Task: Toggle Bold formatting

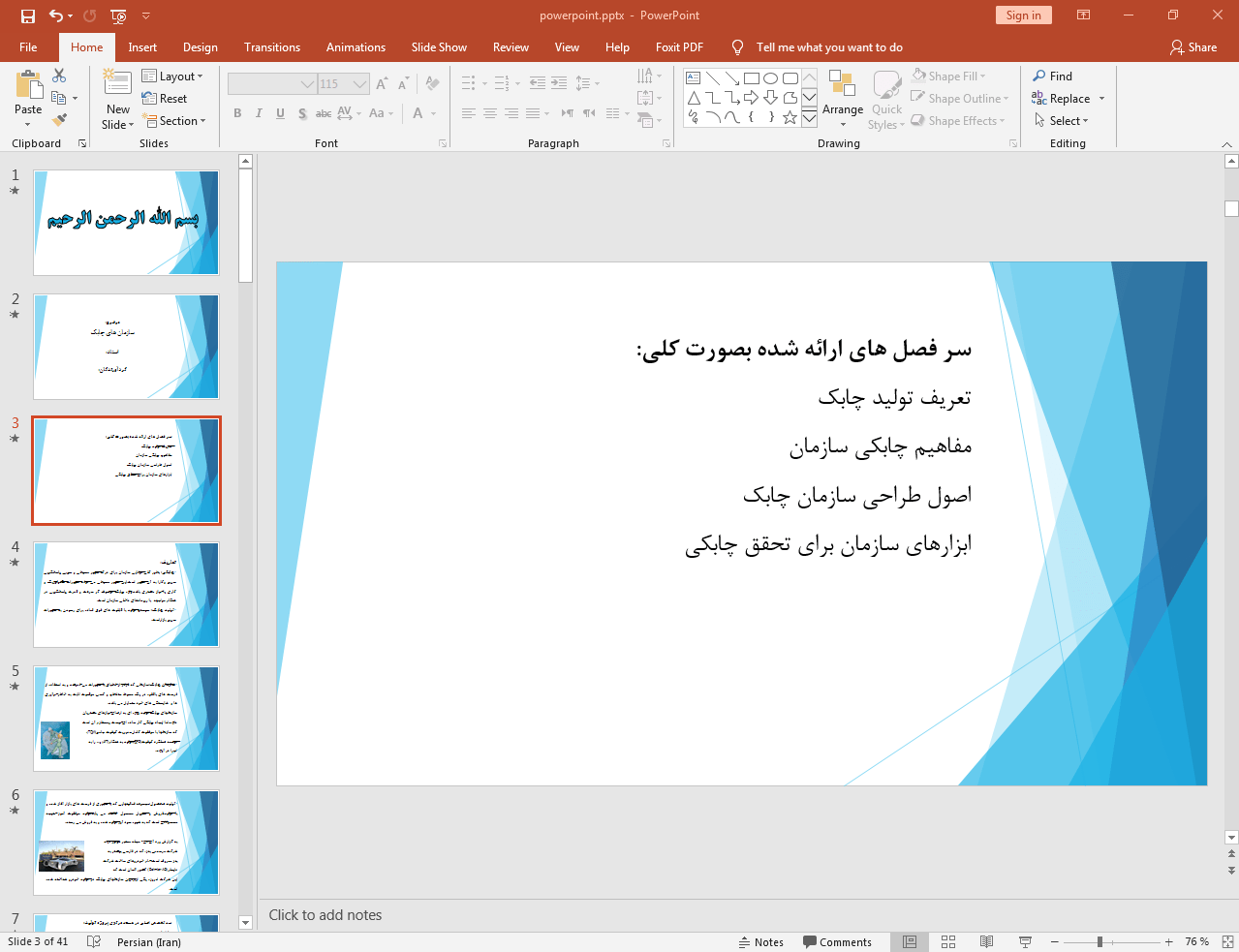Action: point(237,113)
